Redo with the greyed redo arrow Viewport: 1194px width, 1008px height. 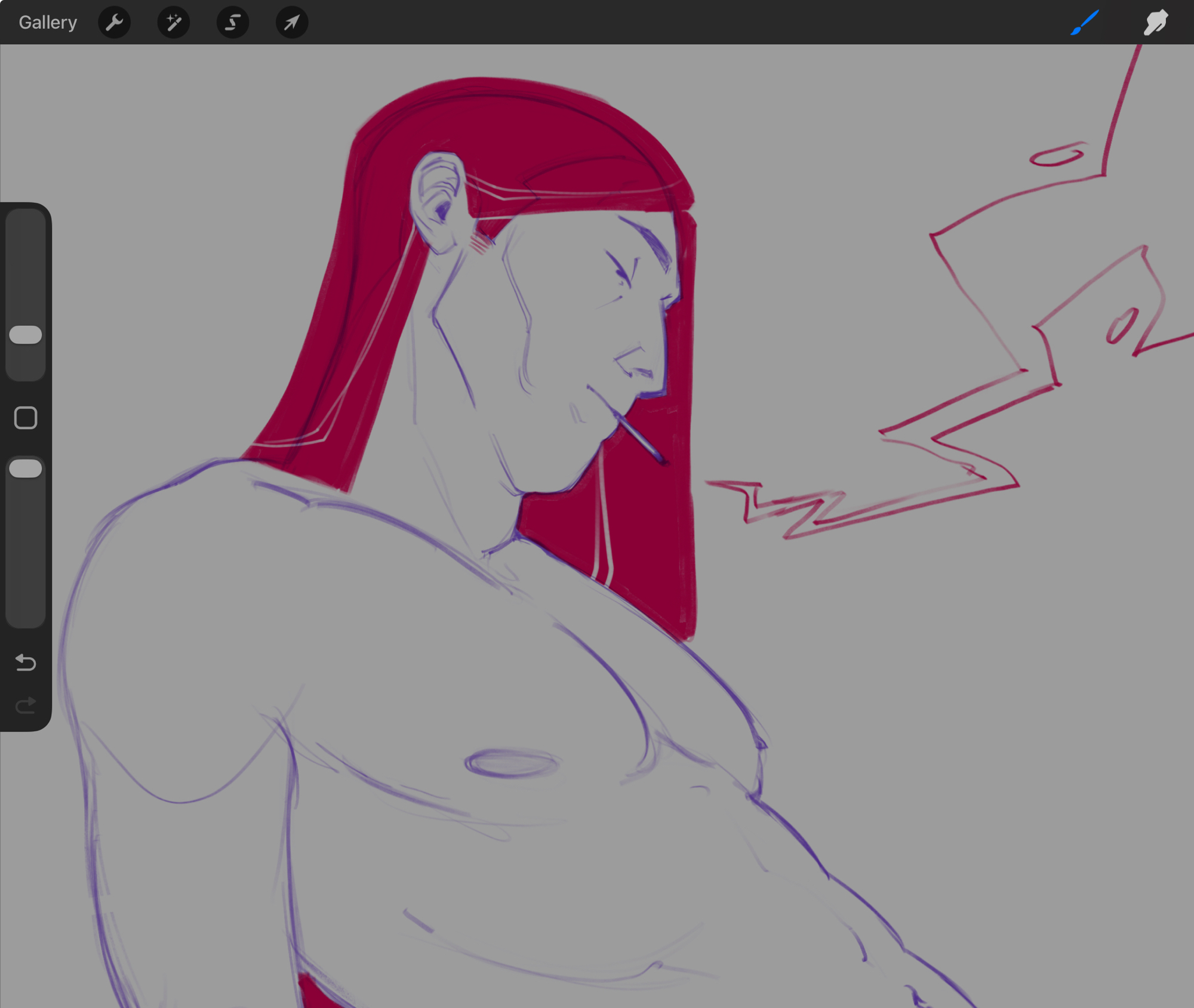26,706
